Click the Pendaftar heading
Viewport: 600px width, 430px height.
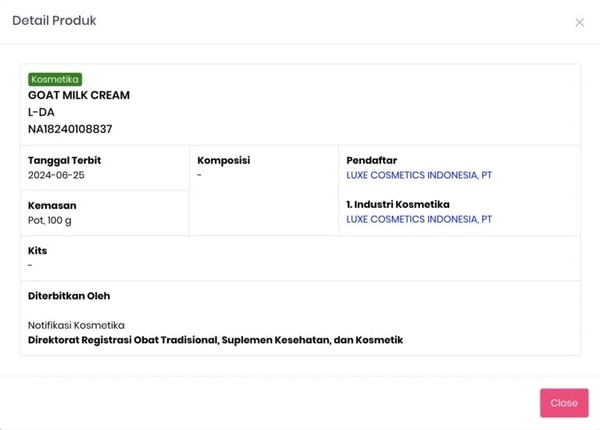click(x=372, y=160)
